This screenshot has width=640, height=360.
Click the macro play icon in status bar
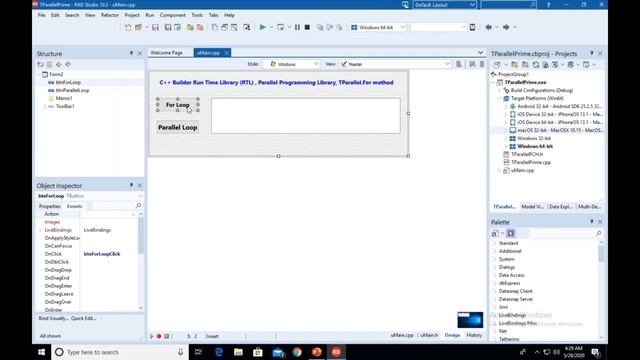tap(152, 336)
